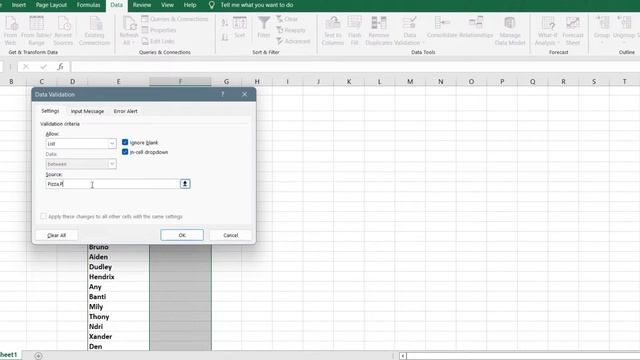Expand the Data between dropdown
This screenshot has height=360, width=640.
click(x=112, y=164)
